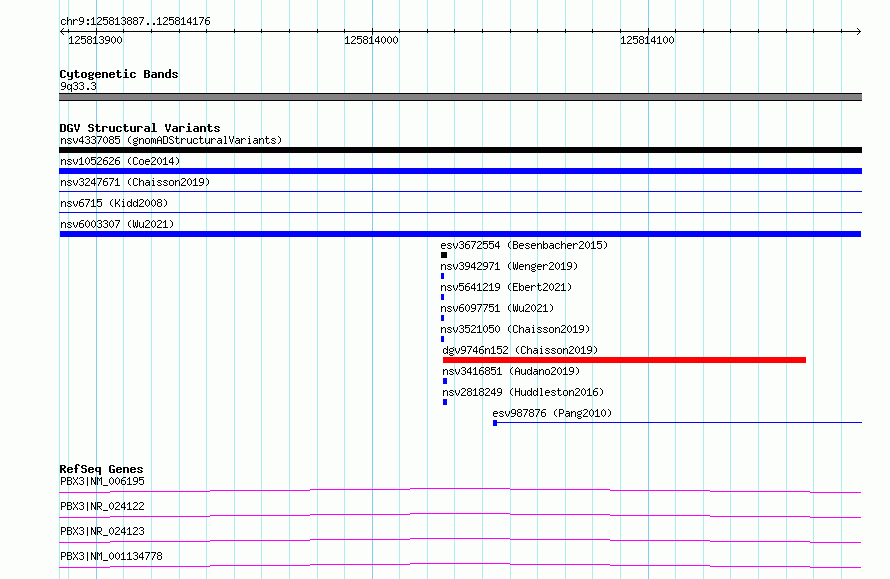Click the blue nsv5641219 variant marker
Viewport: 890px width, 579px height.
(x=443, y=297)
